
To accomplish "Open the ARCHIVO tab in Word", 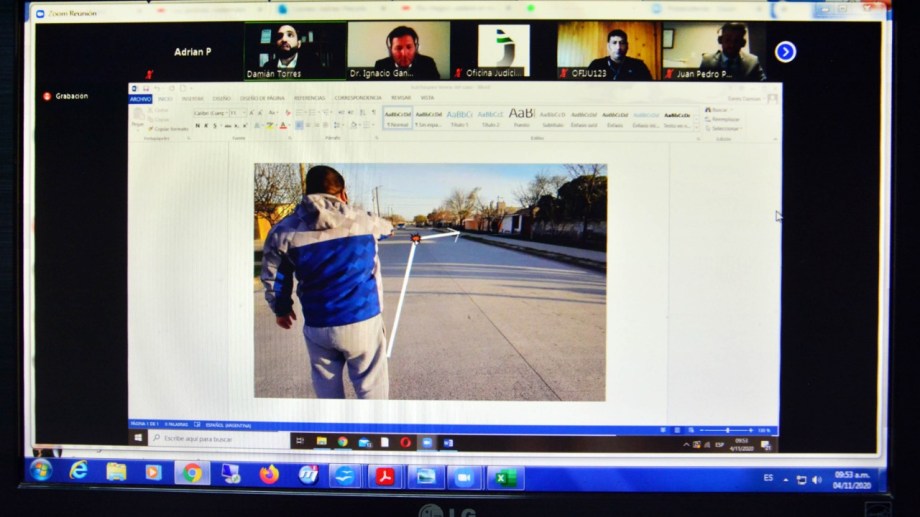I will (x=140, y=99).
